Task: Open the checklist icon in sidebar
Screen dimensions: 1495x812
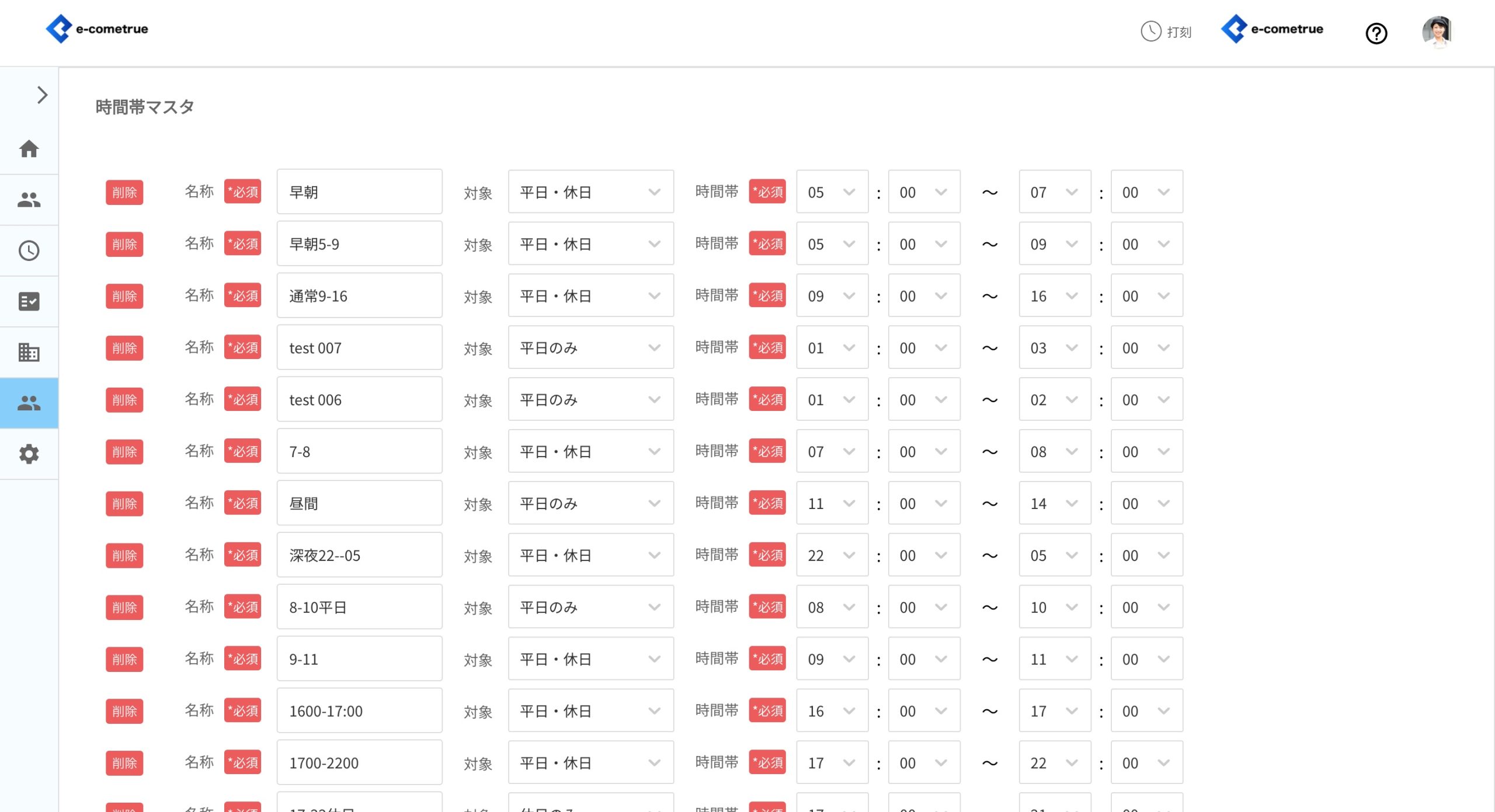Action: click(x=29, y=302)
